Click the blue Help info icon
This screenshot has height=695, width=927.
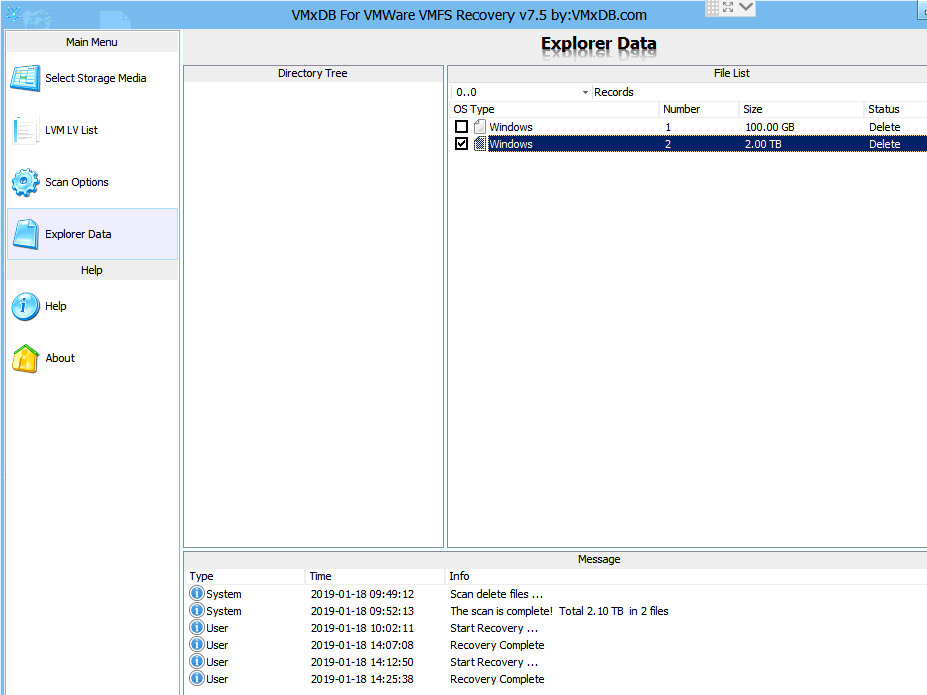(x=25, y=306)
